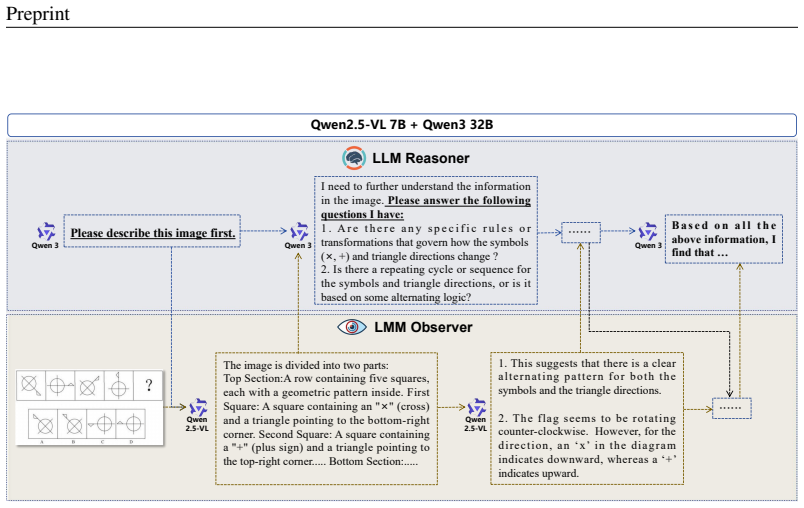Image resolution: width=804 pixels, height=508 pixels.
Task: Click 'Please answer the following questions I have:' text
Action: [x=426, y=207]
